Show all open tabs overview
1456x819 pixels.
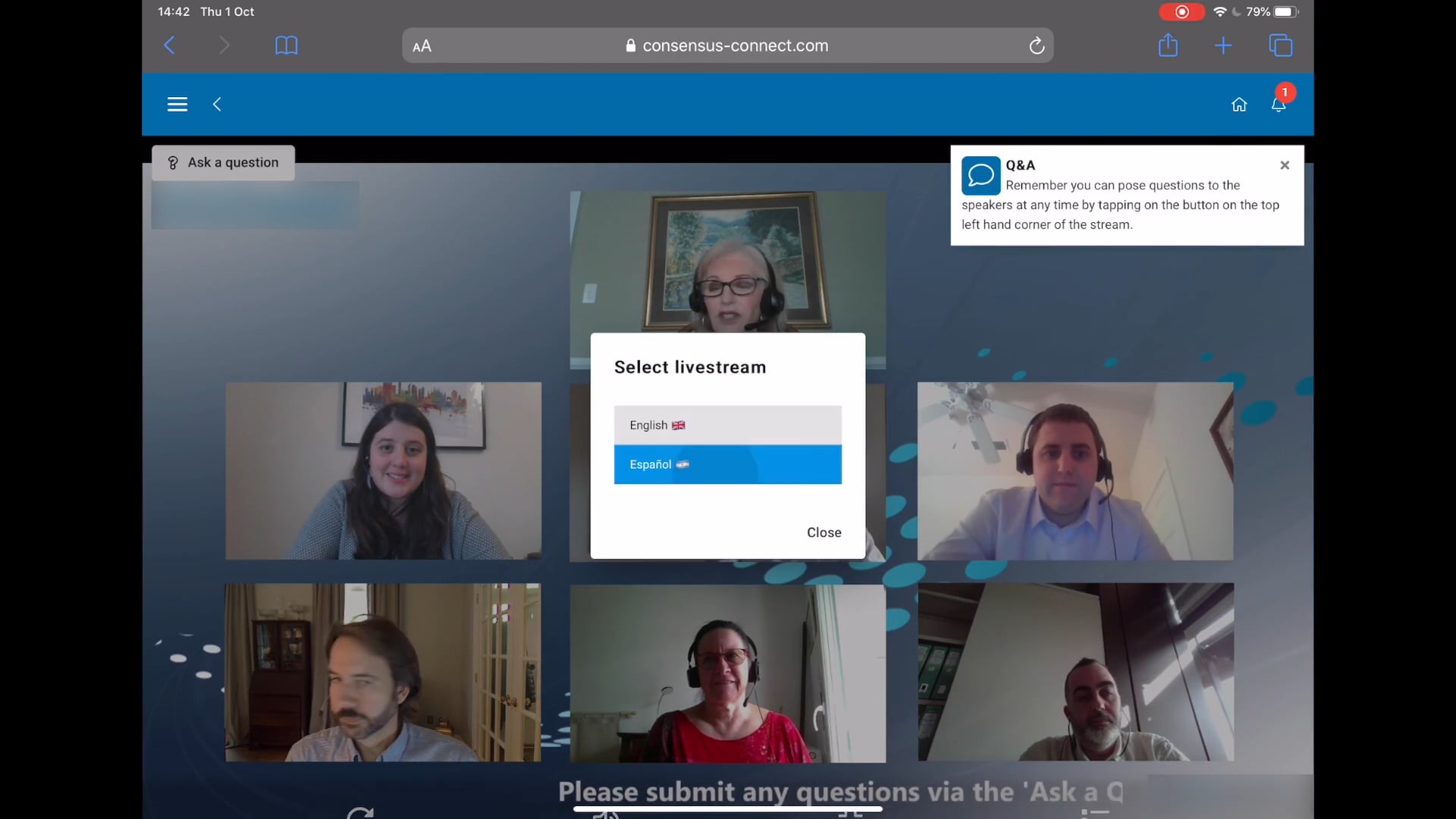click(x=1282, y=45)
